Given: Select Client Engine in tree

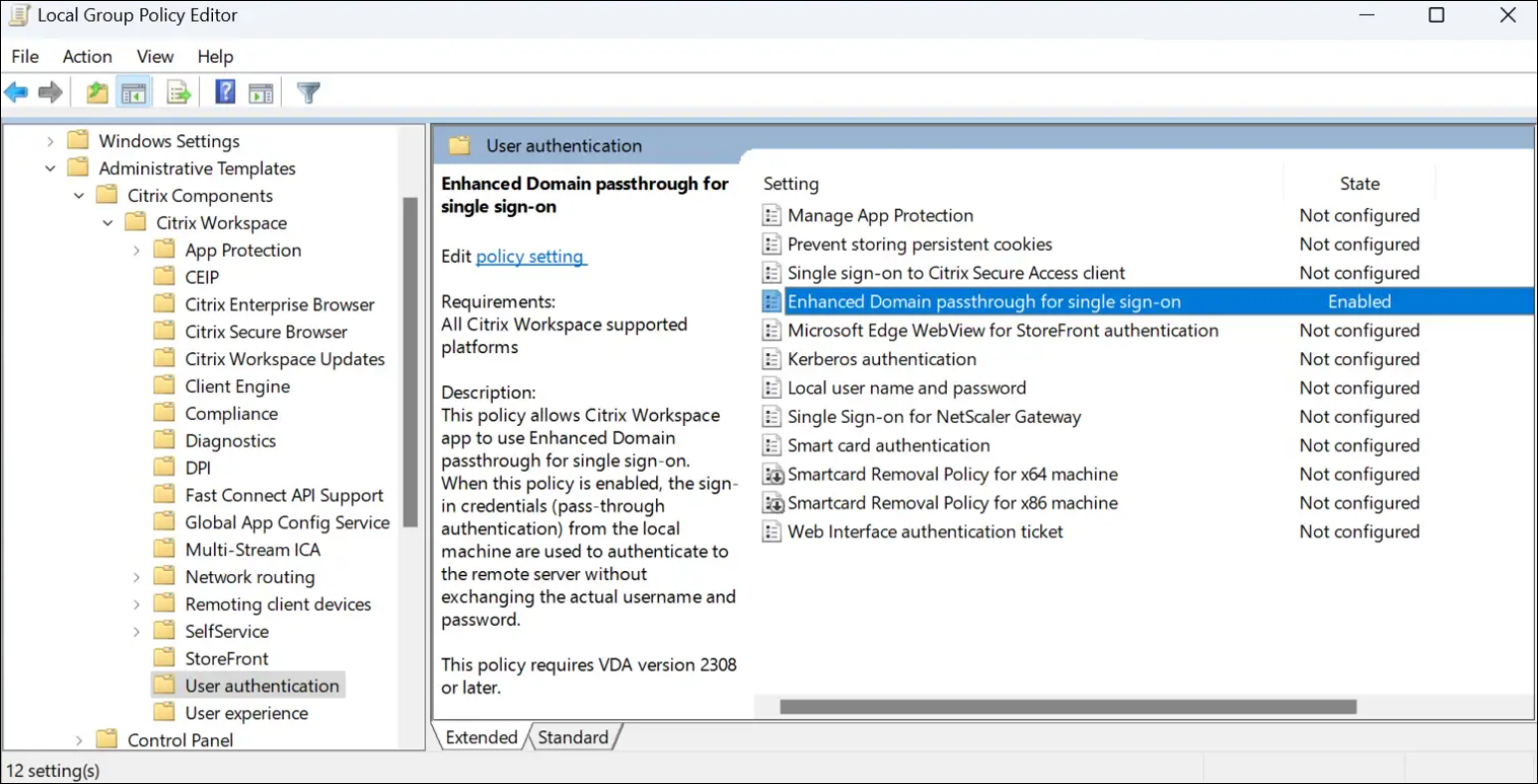Looking at the screenshot, I should pyautogui.click(x=237, y=387).
